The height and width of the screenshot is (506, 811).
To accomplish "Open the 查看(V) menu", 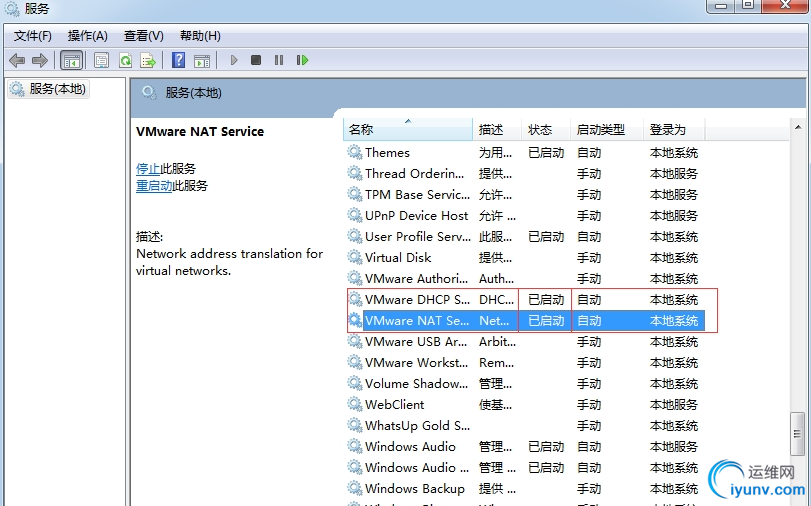I will point(144,36).
